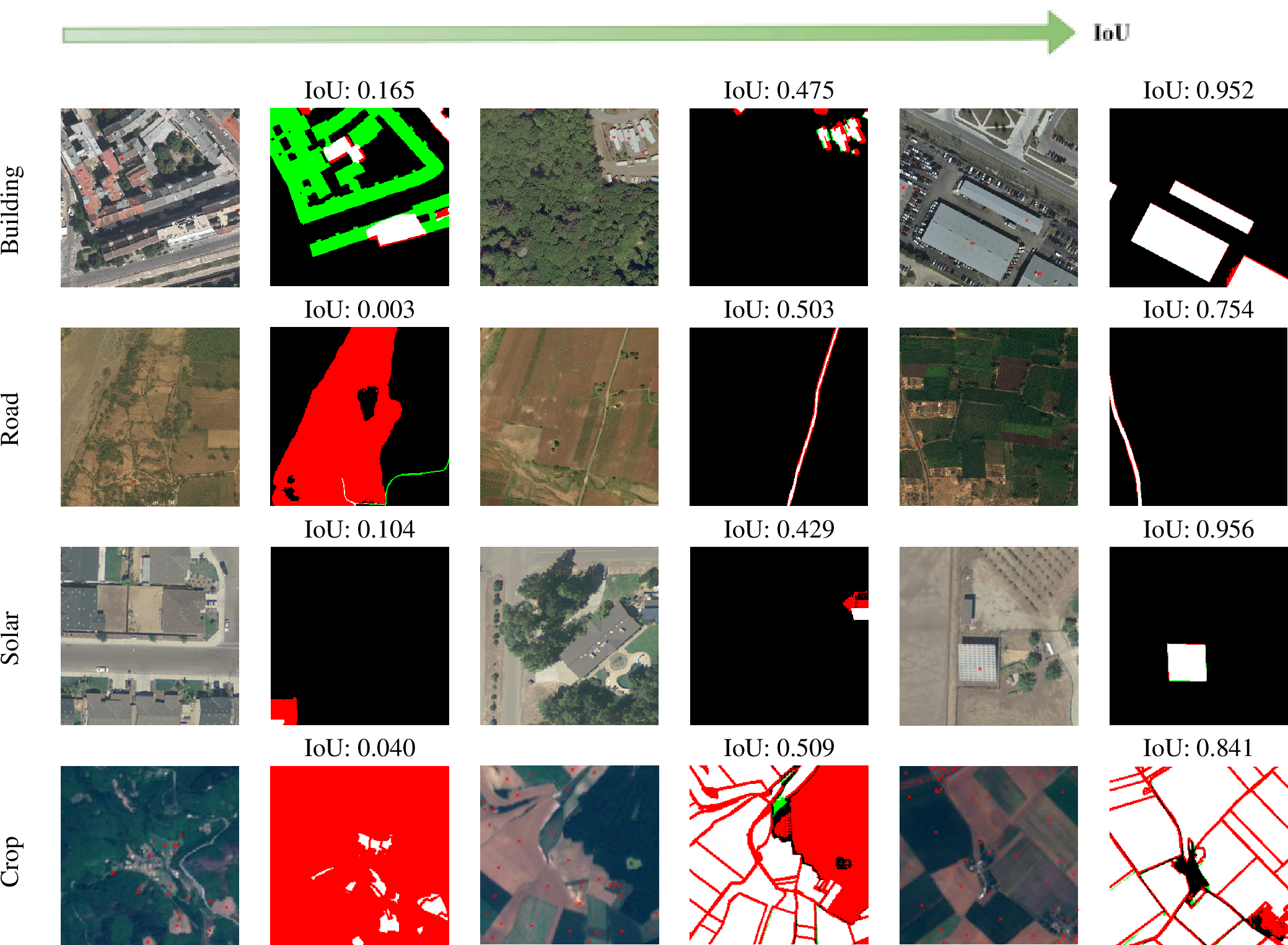Viewport: 1288px width, 945px height.
Task: Click the Building warehouse and parking lot image
Action: (989, 198)
